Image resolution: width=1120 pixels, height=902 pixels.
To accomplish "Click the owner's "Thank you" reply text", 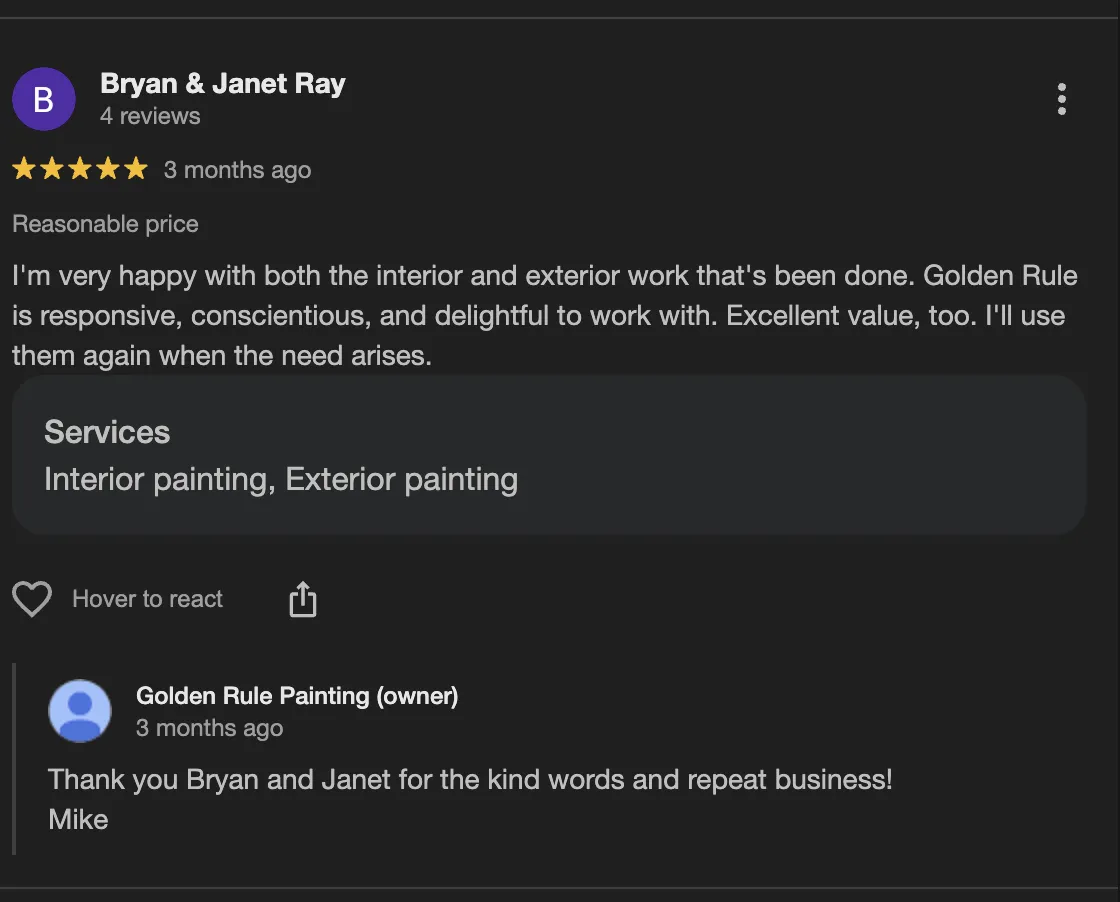I will pyautogui.click(x=470, y=780).
